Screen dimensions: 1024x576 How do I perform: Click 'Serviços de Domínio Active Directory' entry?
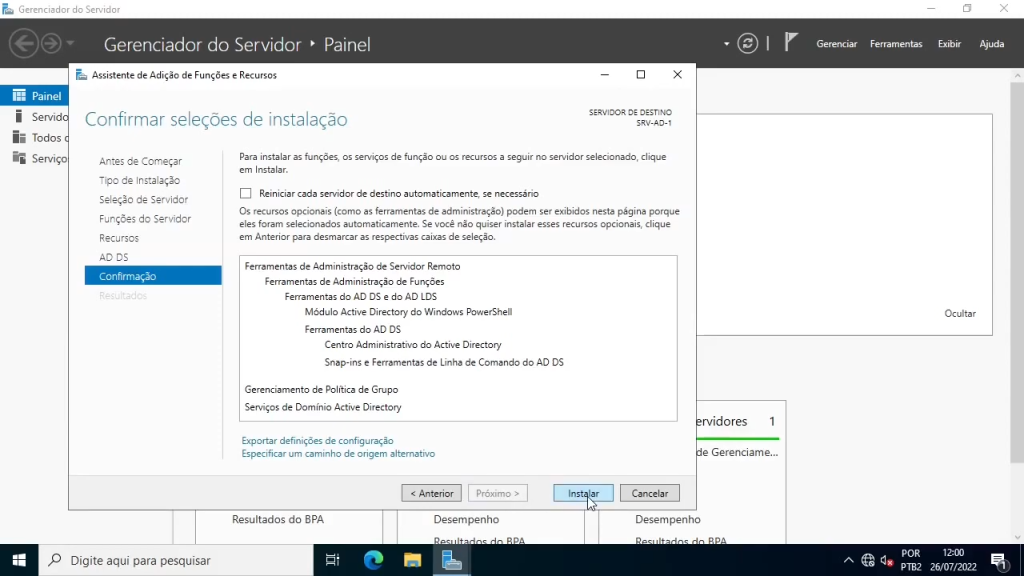click(323, 408)
